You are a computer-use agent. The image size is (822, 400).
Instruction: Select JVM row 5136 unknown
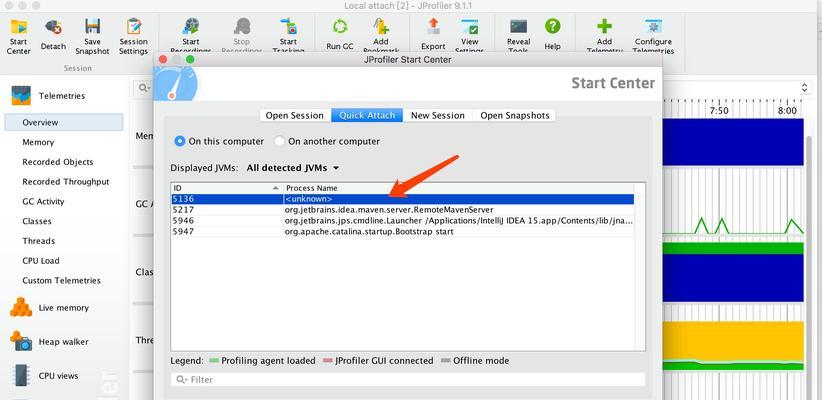pos(403,199)
